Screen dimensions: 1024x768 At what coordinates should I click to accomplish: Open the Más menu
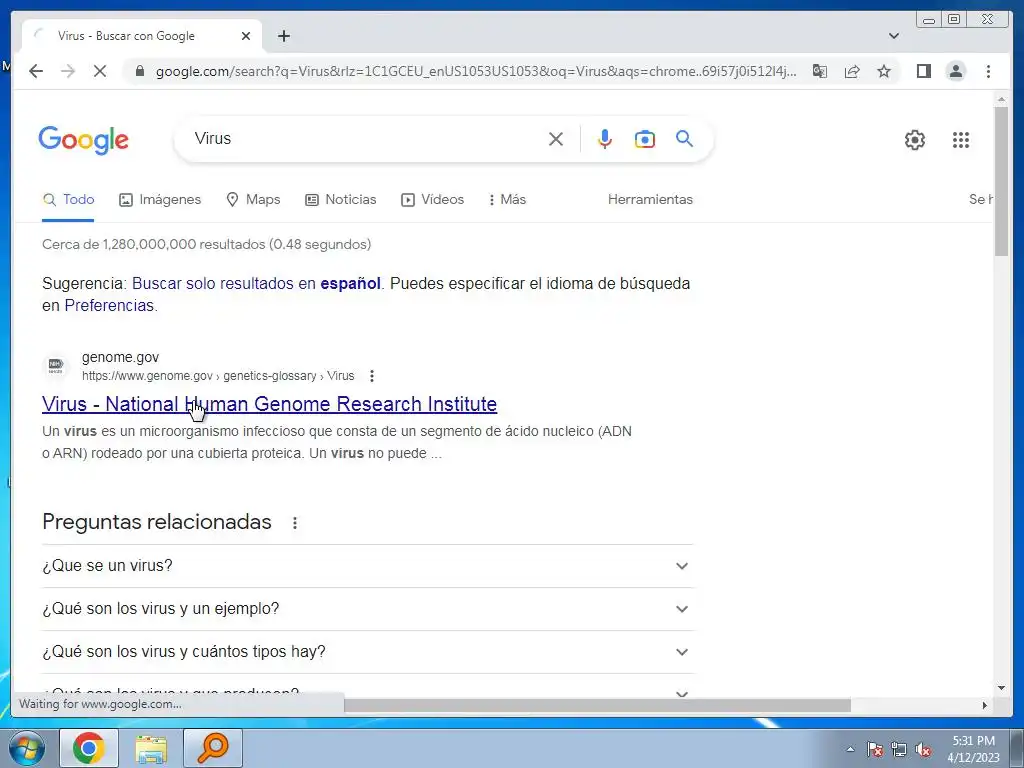click(507, 199)
